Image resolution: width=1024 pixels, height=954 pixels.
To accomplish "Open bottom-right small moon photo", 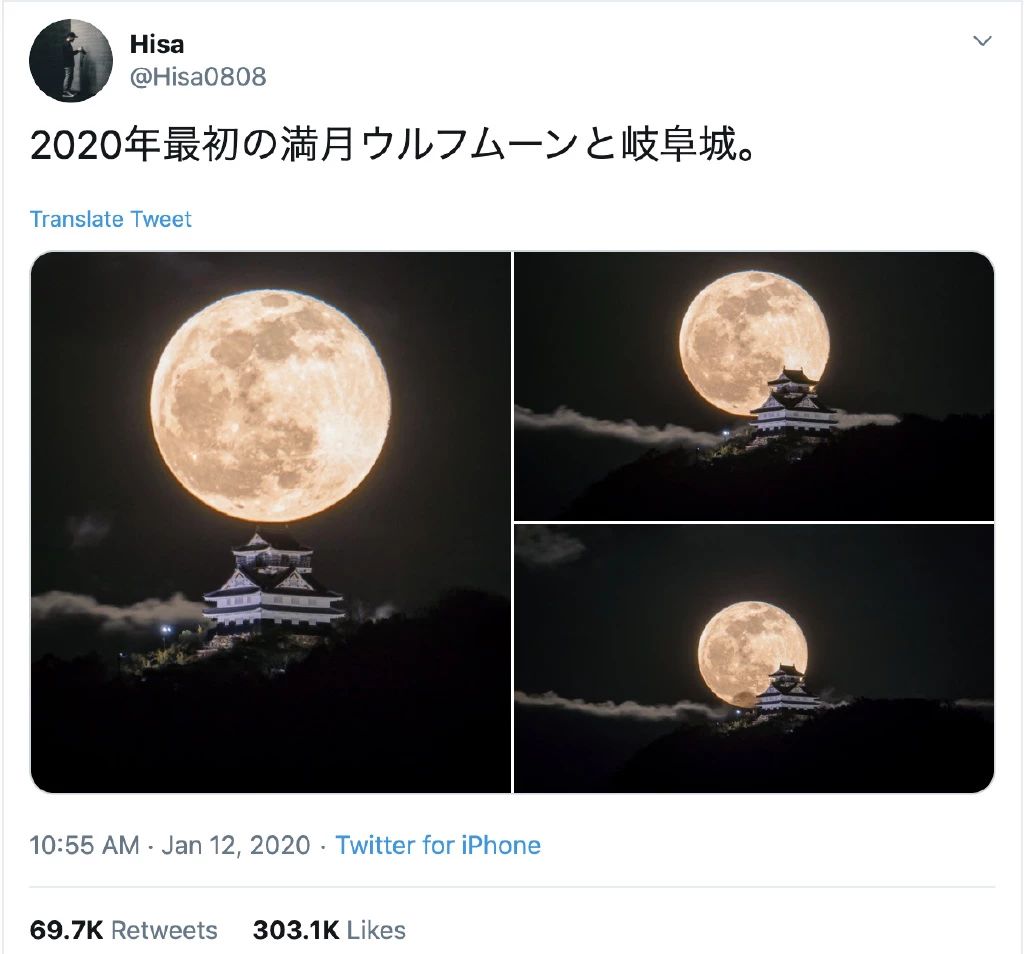I will click(x=754, y=658).
